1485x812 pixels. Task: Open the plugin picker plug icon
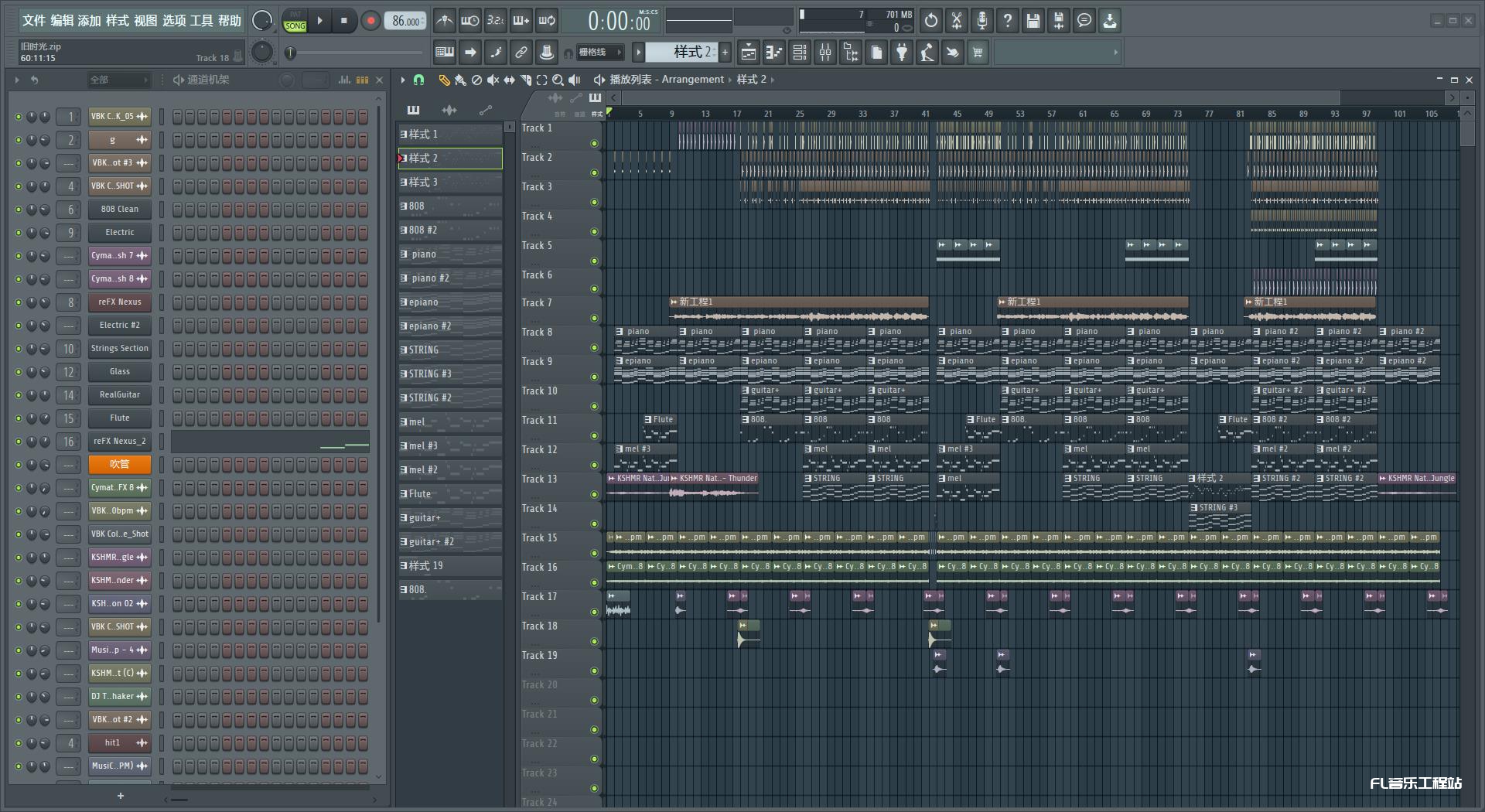click(x=902, y=53)
